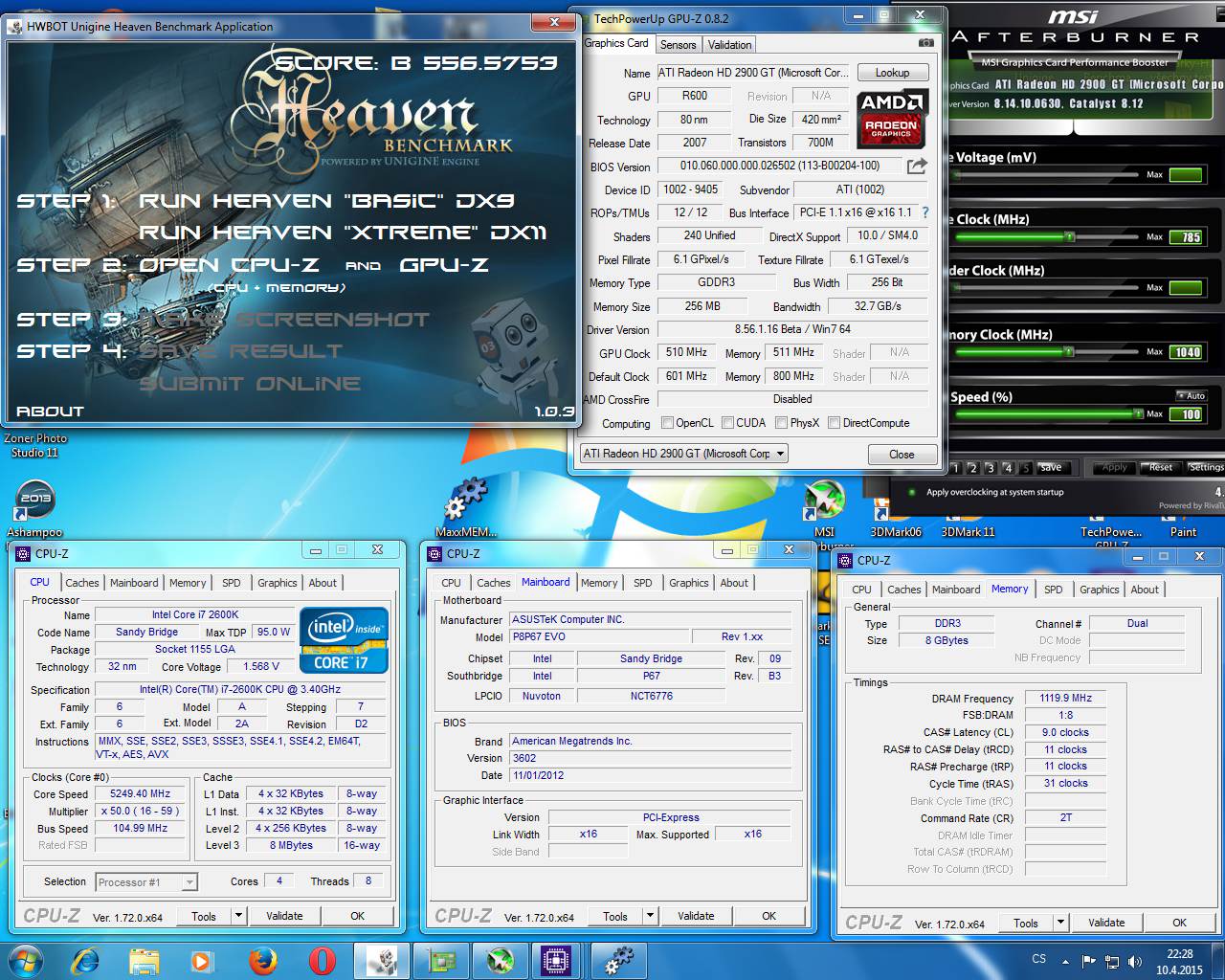Tick the PhysX checkbox in GPU-Z

pyautogui.click(x=781, y=422)
